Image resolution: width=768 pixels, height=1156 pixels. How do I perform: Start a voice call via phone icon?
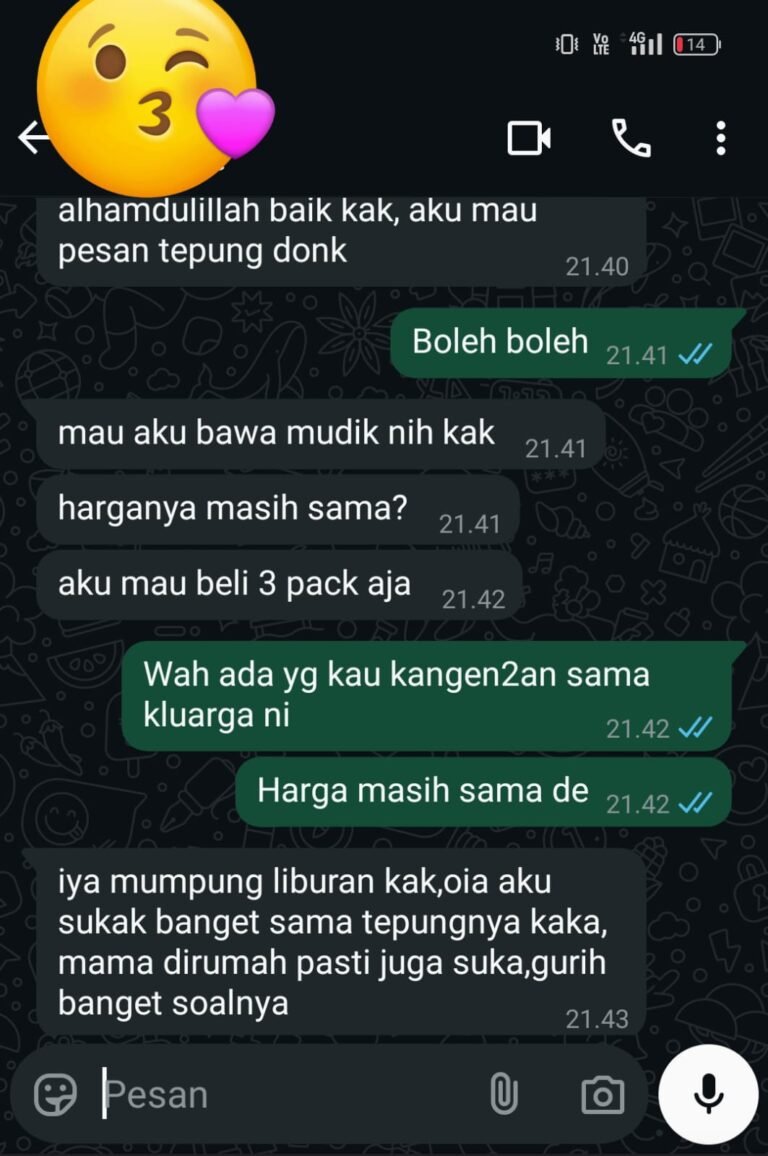pyautogui.click(x=632, y=138)
